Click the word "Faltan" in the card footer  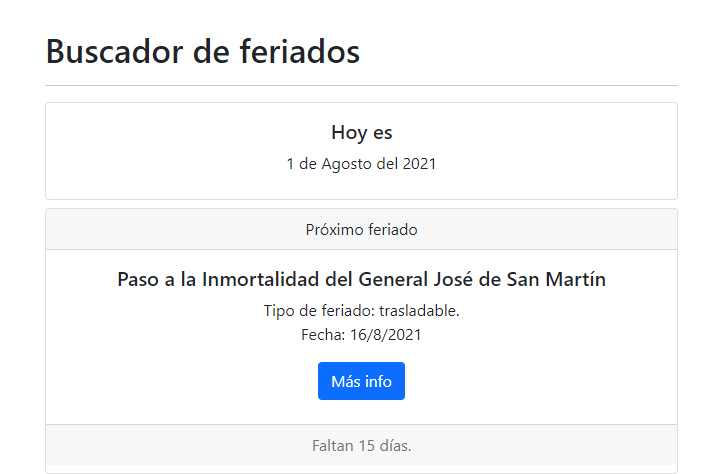tap(334, 446)
